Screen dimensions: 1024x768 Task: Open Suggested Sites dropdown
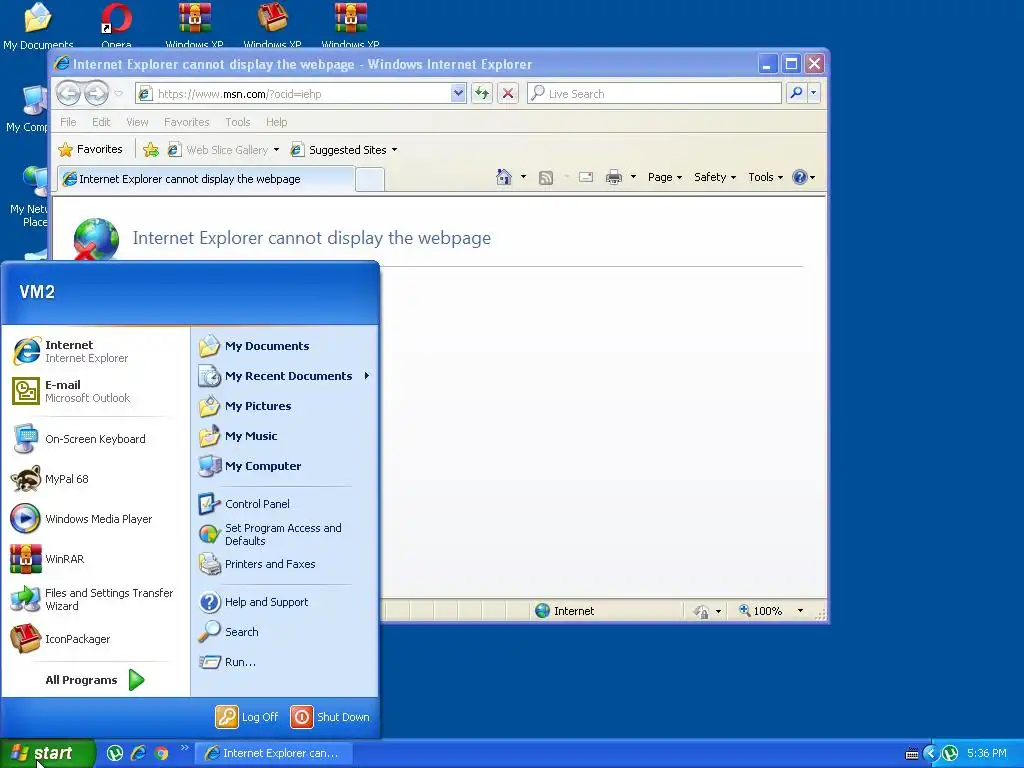pyautogui.click(x=344, y=150)
